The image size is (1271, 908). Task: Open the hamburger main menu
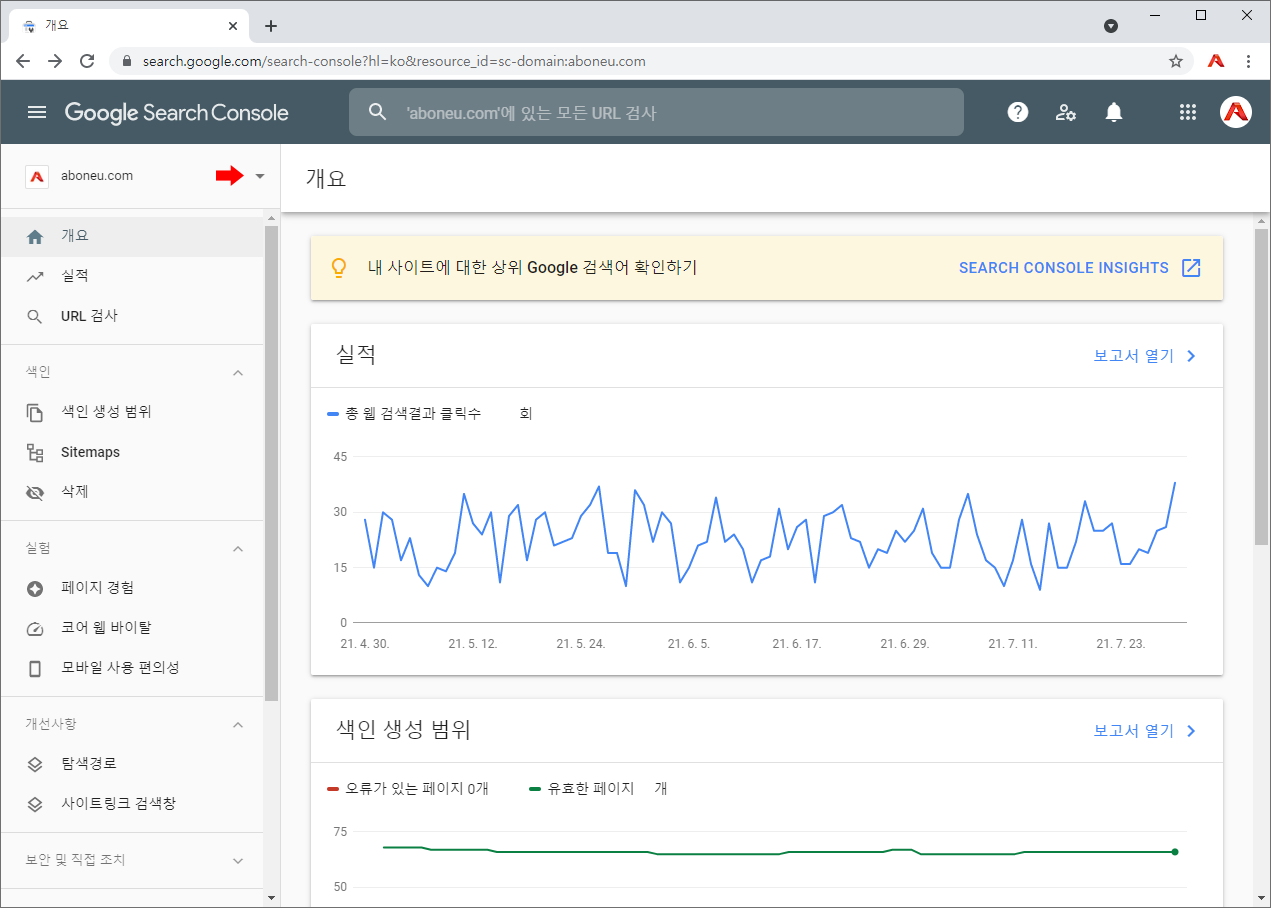tap(37, 112)
